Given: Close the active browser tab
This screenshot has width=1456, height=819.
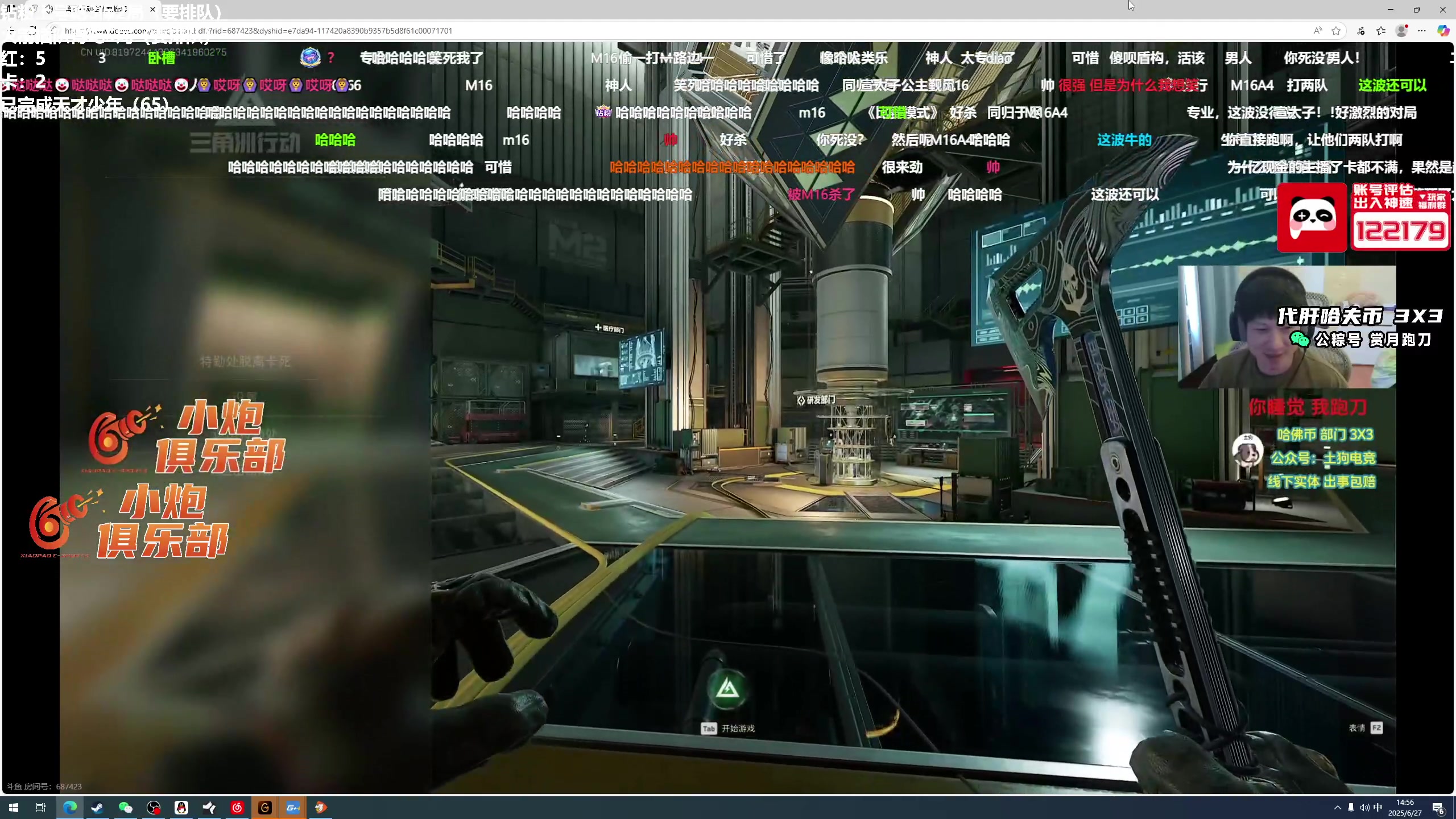Looking at the screenshot, I should pos(152,9).
